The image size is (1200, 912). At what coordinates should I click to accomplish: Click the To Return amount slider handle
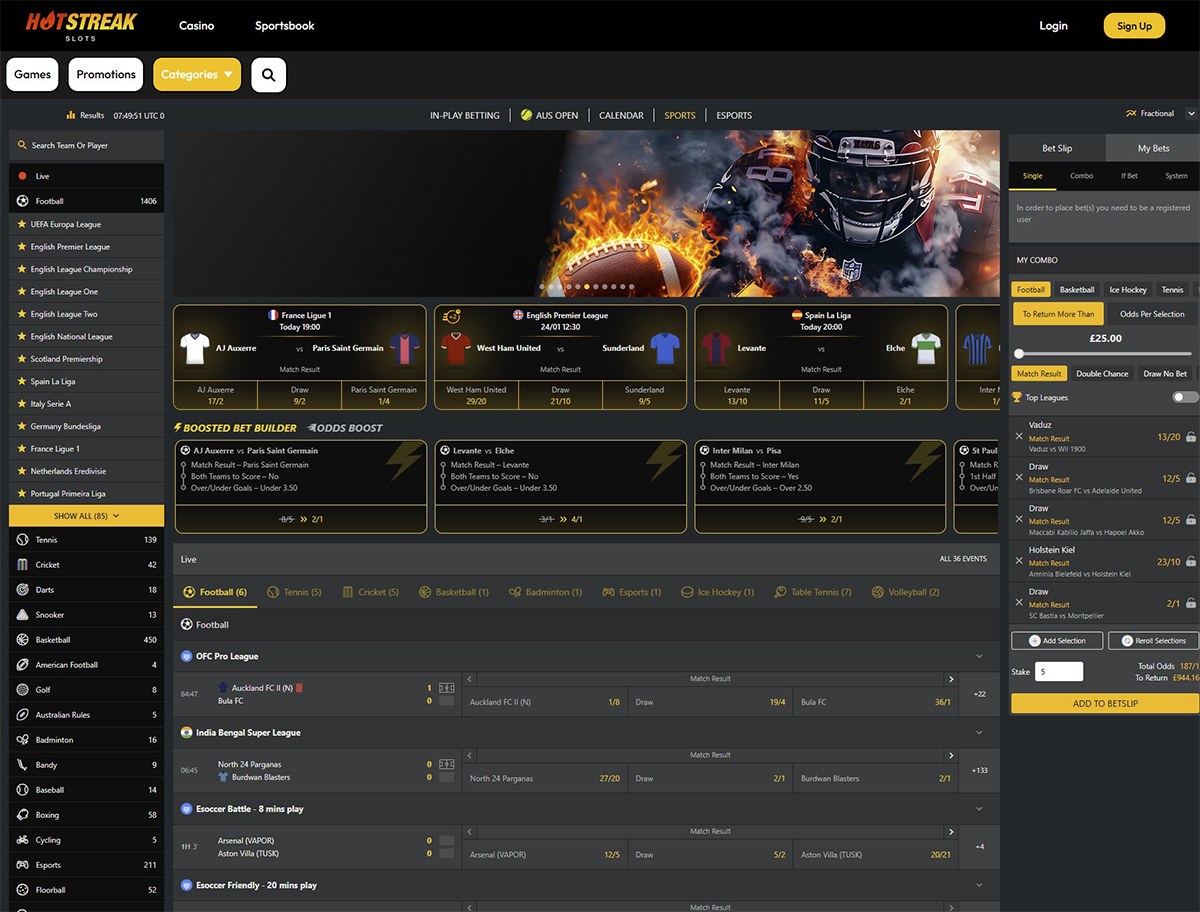pyautogui.click(x=1019, y=353)
